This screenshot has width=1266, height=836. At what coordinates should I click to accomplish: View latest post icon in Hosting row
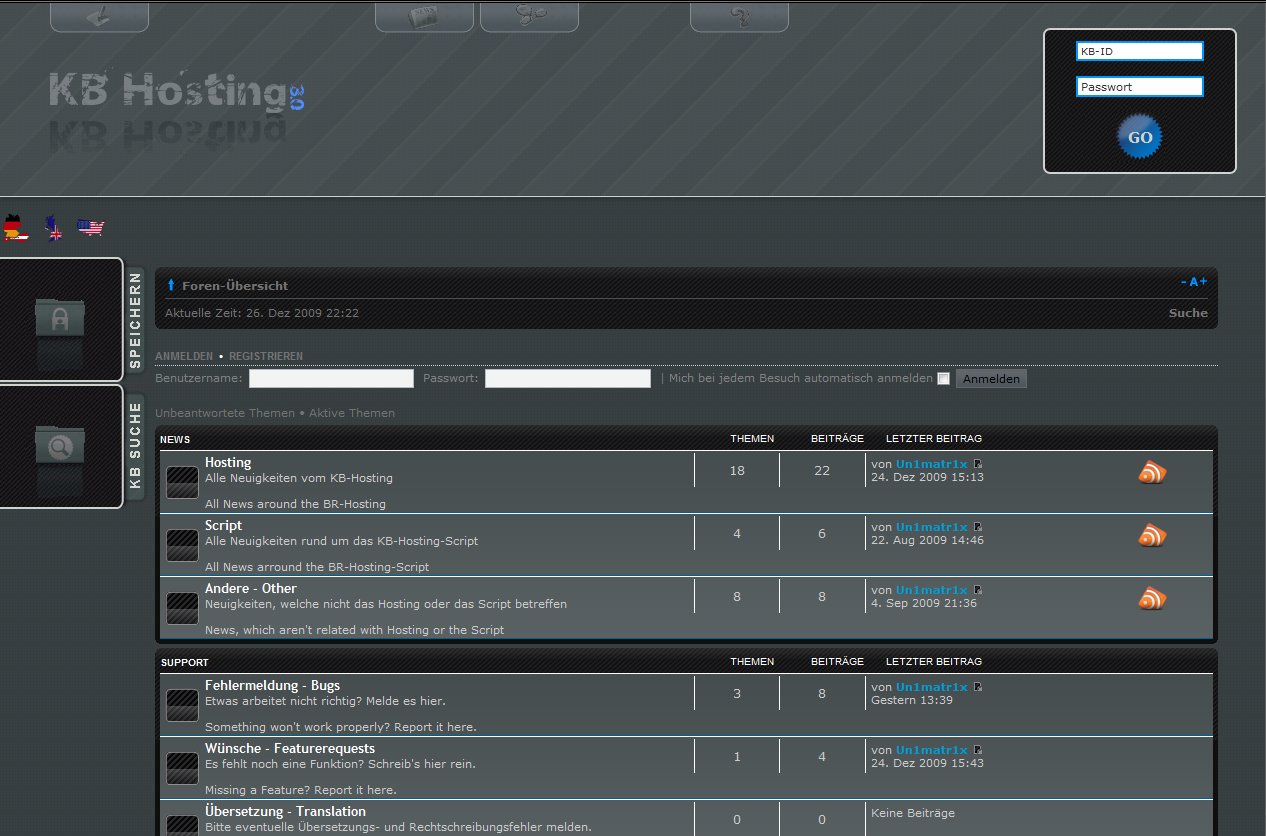point(978,464)
